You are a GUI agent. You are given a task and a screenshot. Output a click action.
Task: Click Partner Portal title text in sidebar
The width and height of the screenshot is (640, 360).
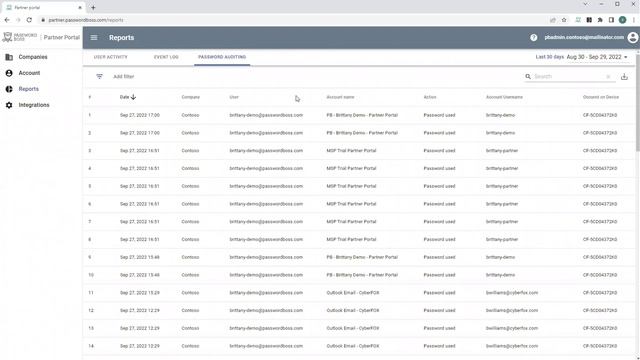coord(62,37)
